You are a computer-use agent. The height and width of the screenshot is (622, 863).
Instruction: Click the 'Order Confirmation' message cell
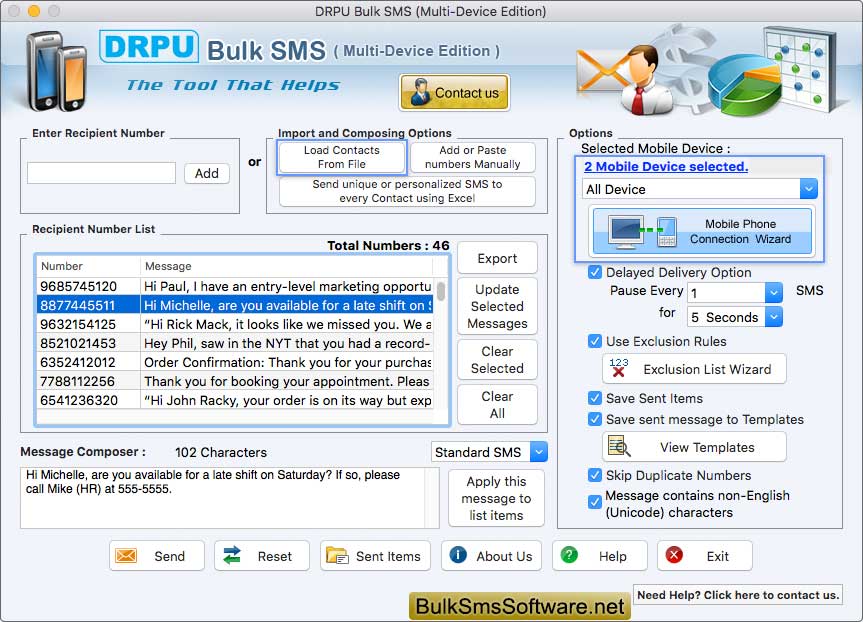coord(287,362)
